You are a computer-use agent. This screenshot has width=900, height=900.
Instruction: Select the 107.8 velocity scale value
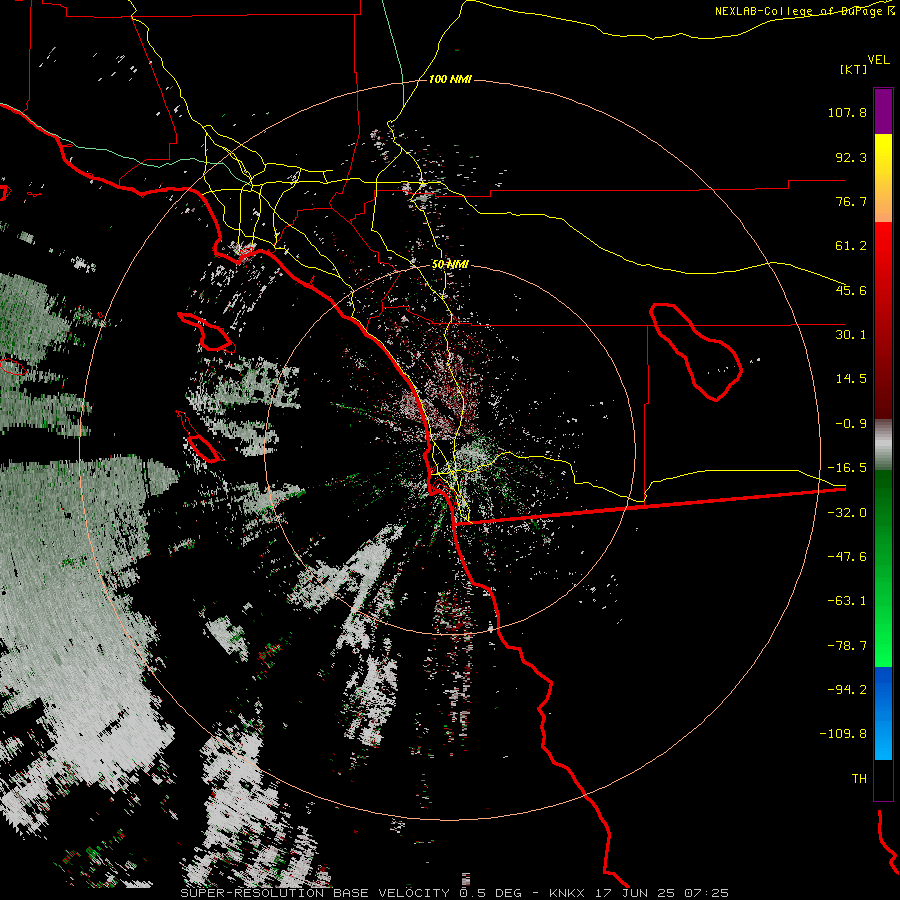click(x=847, y=112)
